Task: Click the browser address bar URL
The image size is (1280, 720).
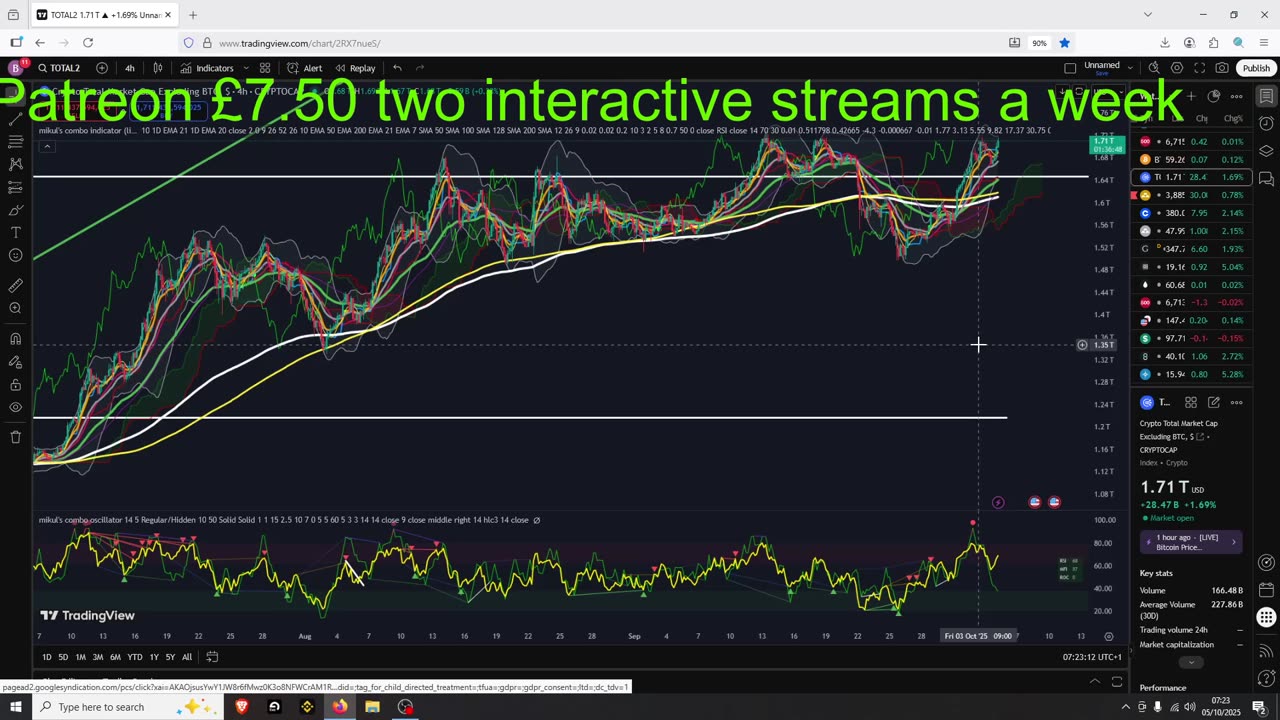Action: [x=300, y=43]
